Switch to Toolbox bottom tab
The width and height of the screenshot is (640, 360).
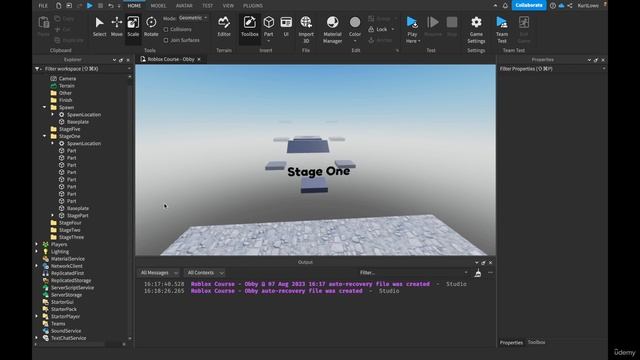click(x=536, y=342)
